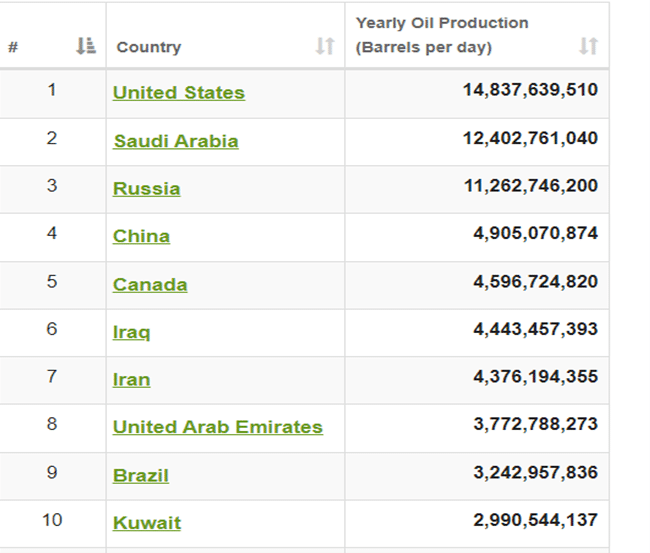Select the 4,905,070,874 value for China
Image resolution: width=650 pixels, height=553 pixels.
coord(536,233)
